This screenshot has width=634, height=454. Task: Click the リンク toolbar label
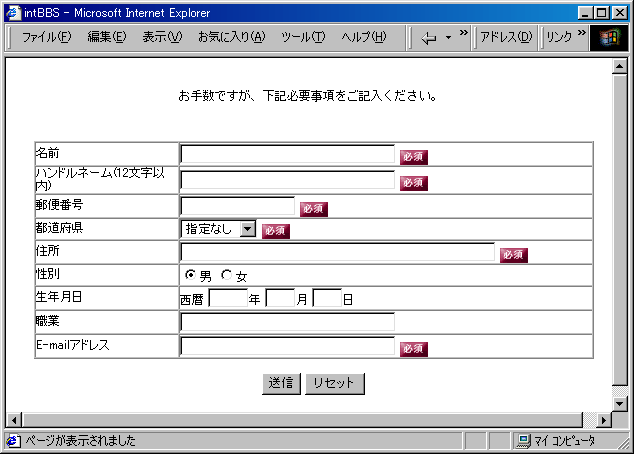tap(559, 37)
